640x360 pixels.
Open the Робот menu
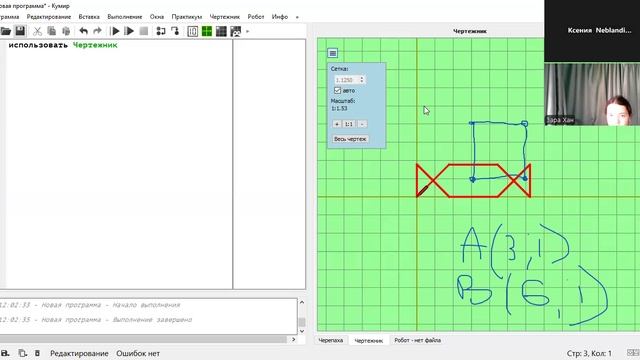point(256,17)
